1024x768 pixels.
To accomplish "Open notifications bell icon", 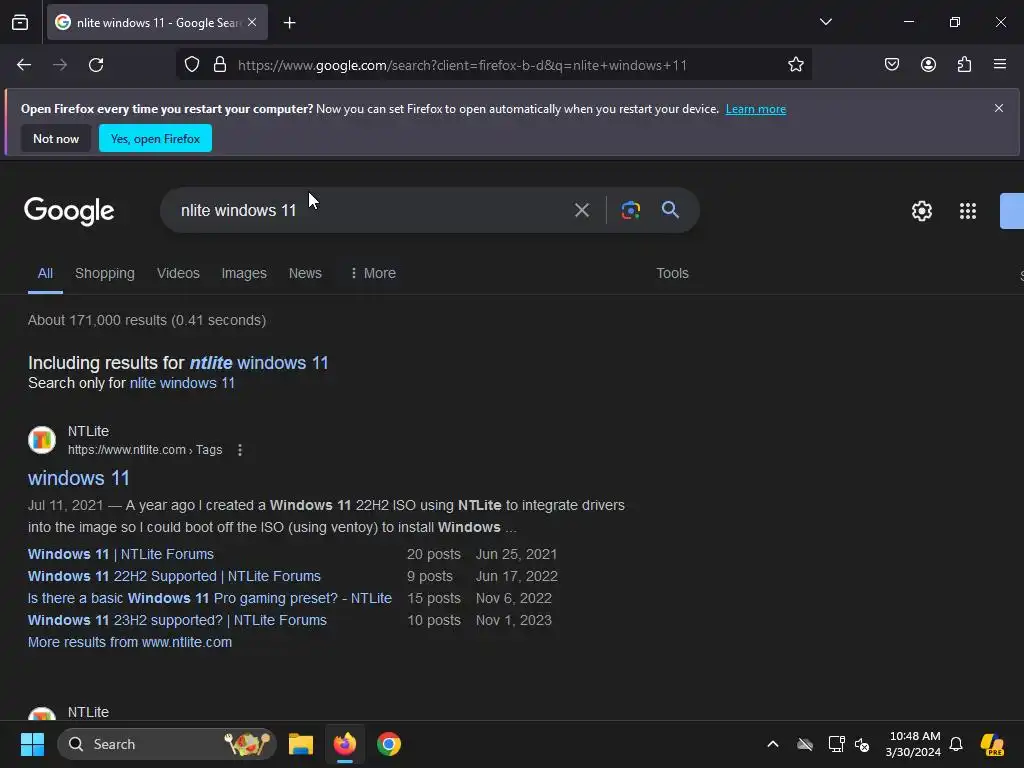I will tap(956, 744).
